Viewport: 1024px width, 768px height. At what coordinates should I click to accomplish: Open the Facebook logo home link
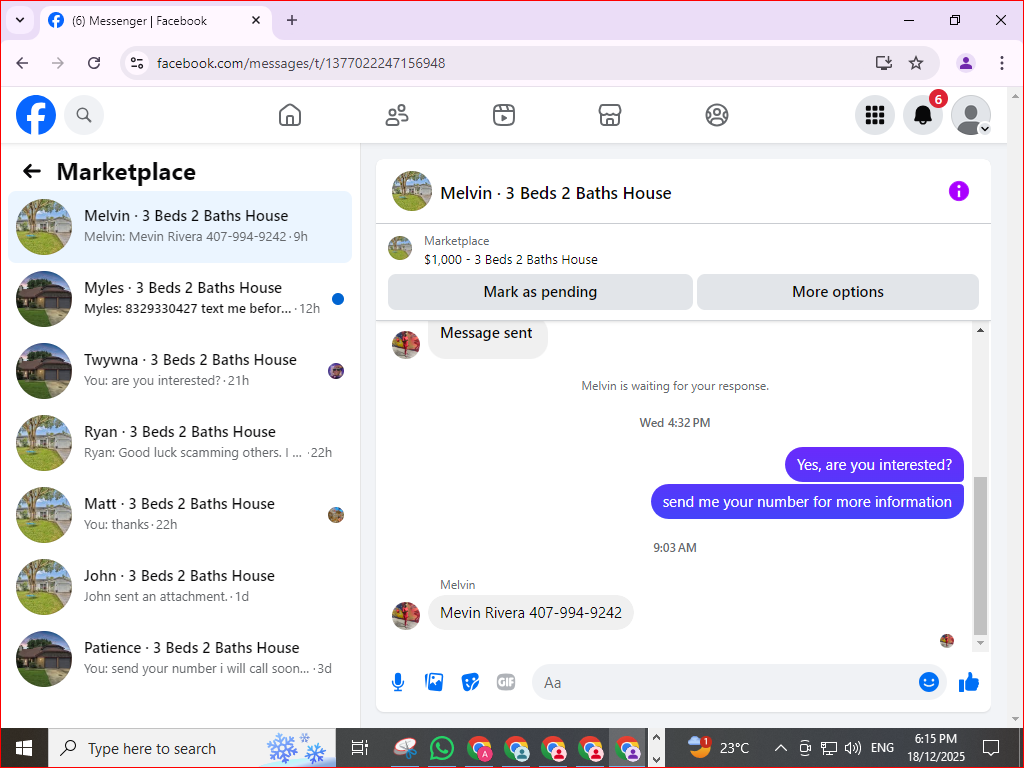(x=36, y=115)
